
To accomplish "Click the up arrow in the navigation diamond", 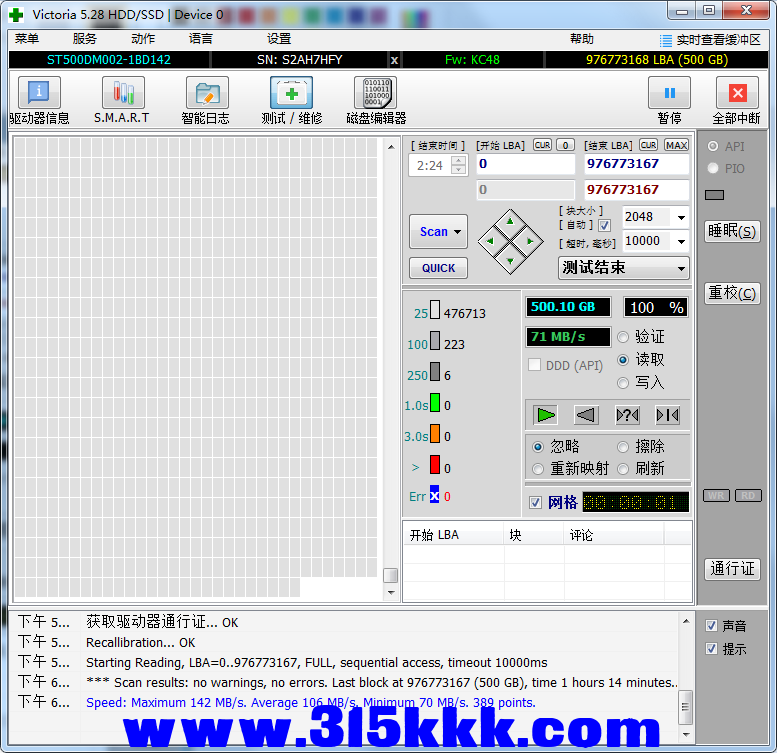I will [510, 221].
